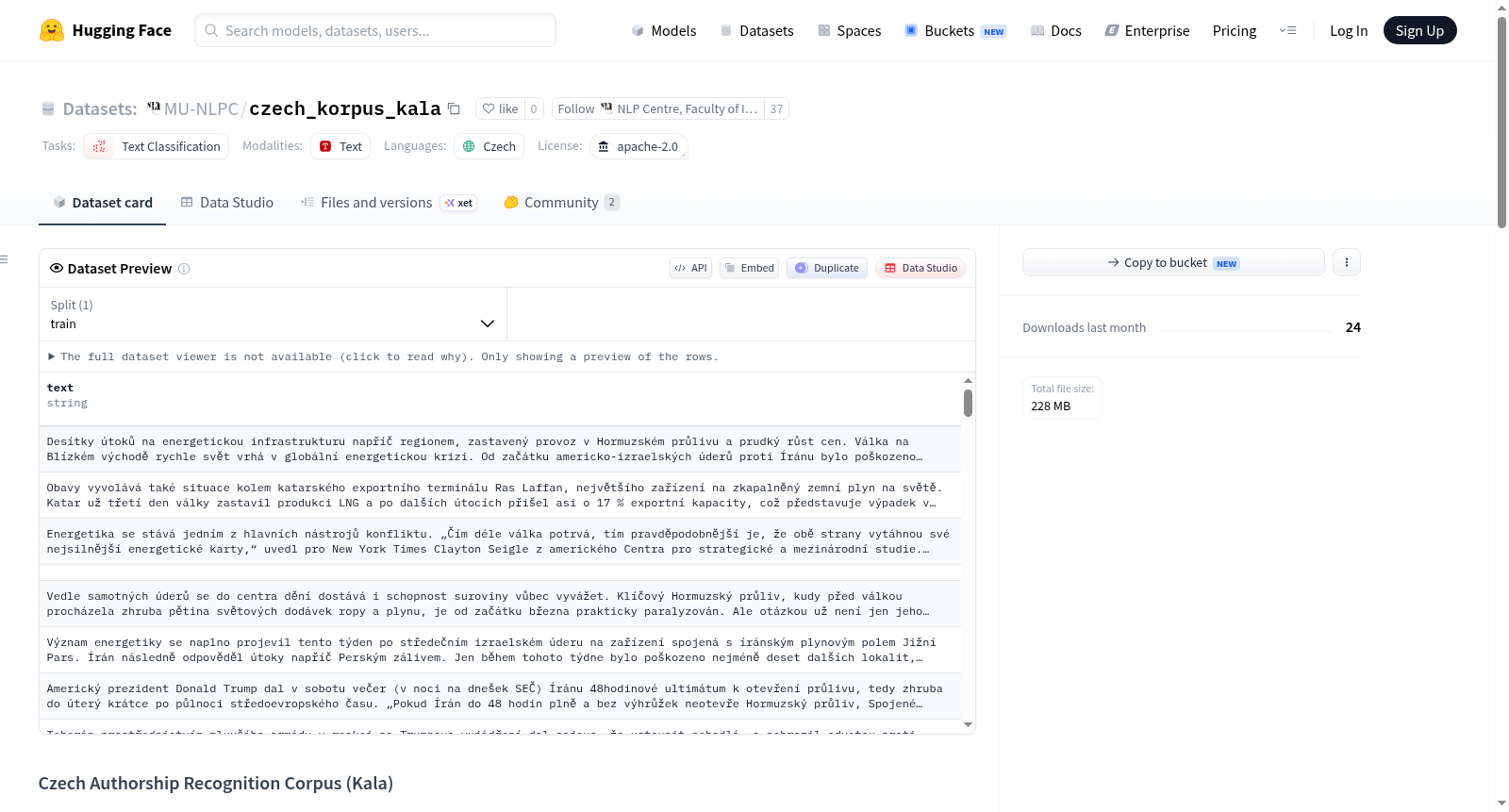This screenshot has width=1509, height=812.
Task: Open the Datasets page
Action: (757, 31)
